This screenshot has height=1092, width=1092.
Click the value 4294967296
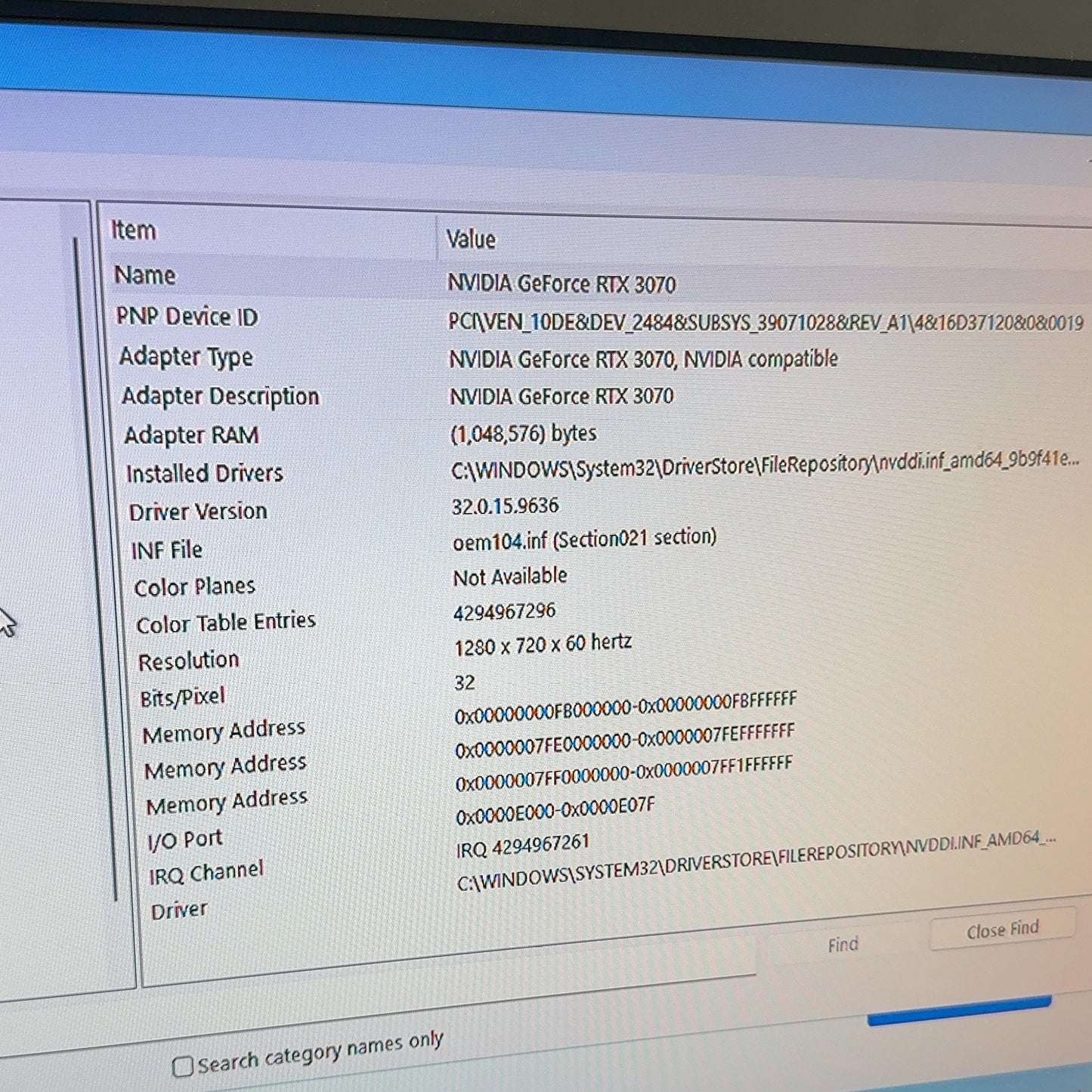(x=505, y=611)
